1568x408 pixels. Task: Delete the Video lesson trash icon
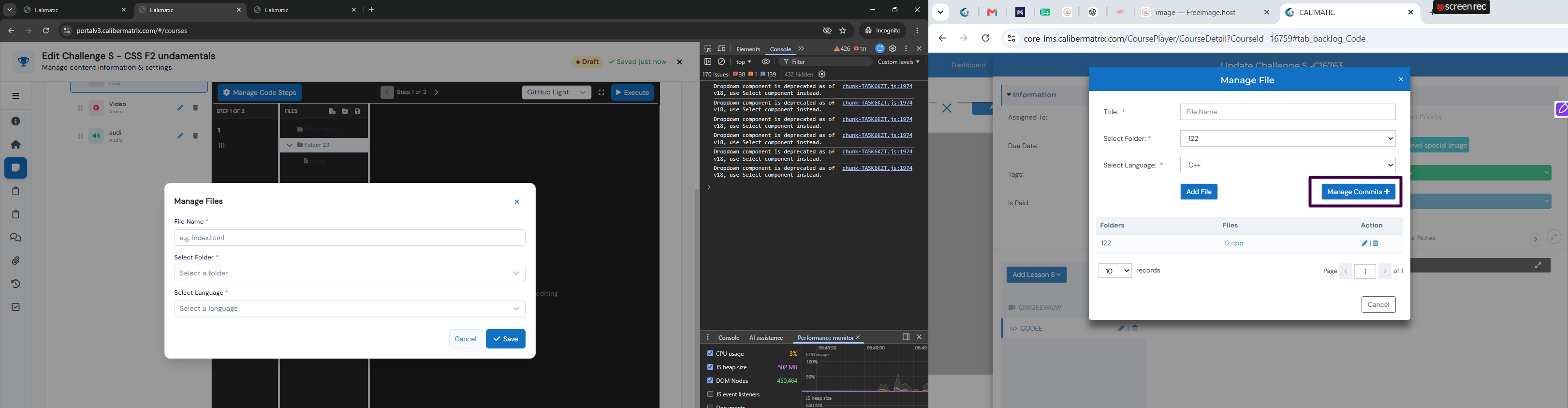[x=195, y=108]
